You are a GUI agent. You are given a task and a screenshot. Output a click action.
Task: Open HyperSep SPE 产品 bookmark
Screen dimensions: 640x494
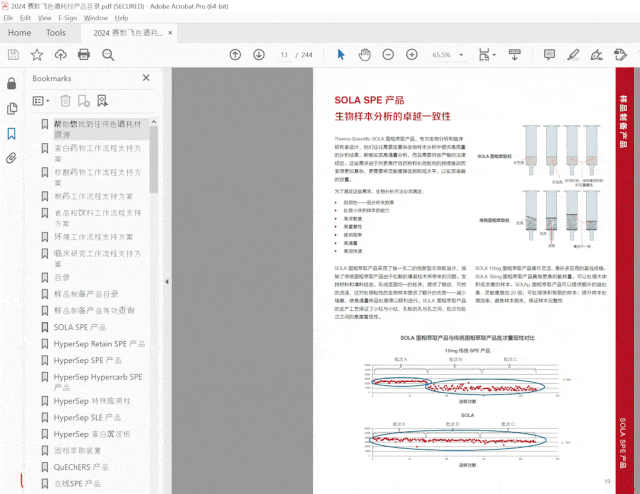[87, 360]
